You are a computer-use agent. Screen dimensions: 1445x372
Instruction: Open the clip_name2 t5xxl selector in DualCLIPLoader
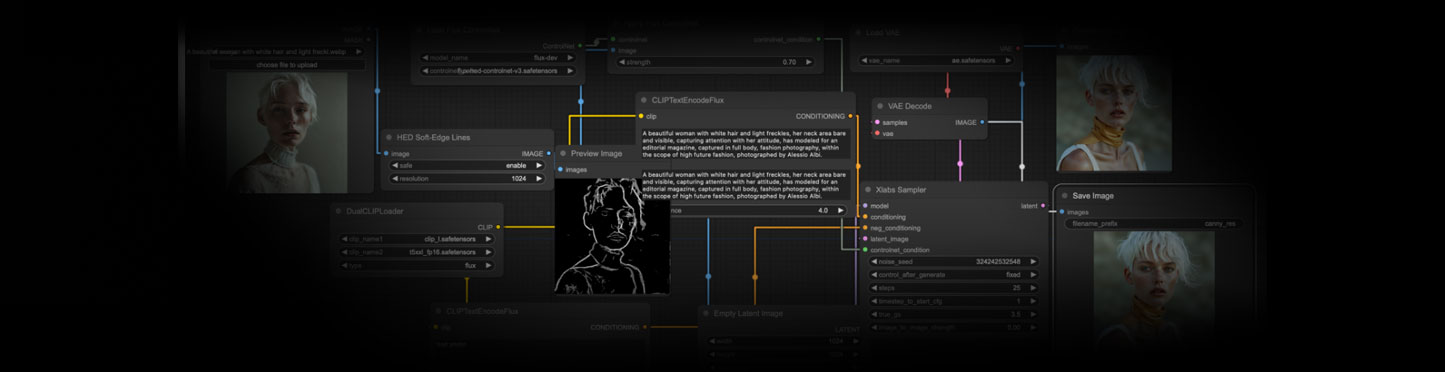(416, 252)
